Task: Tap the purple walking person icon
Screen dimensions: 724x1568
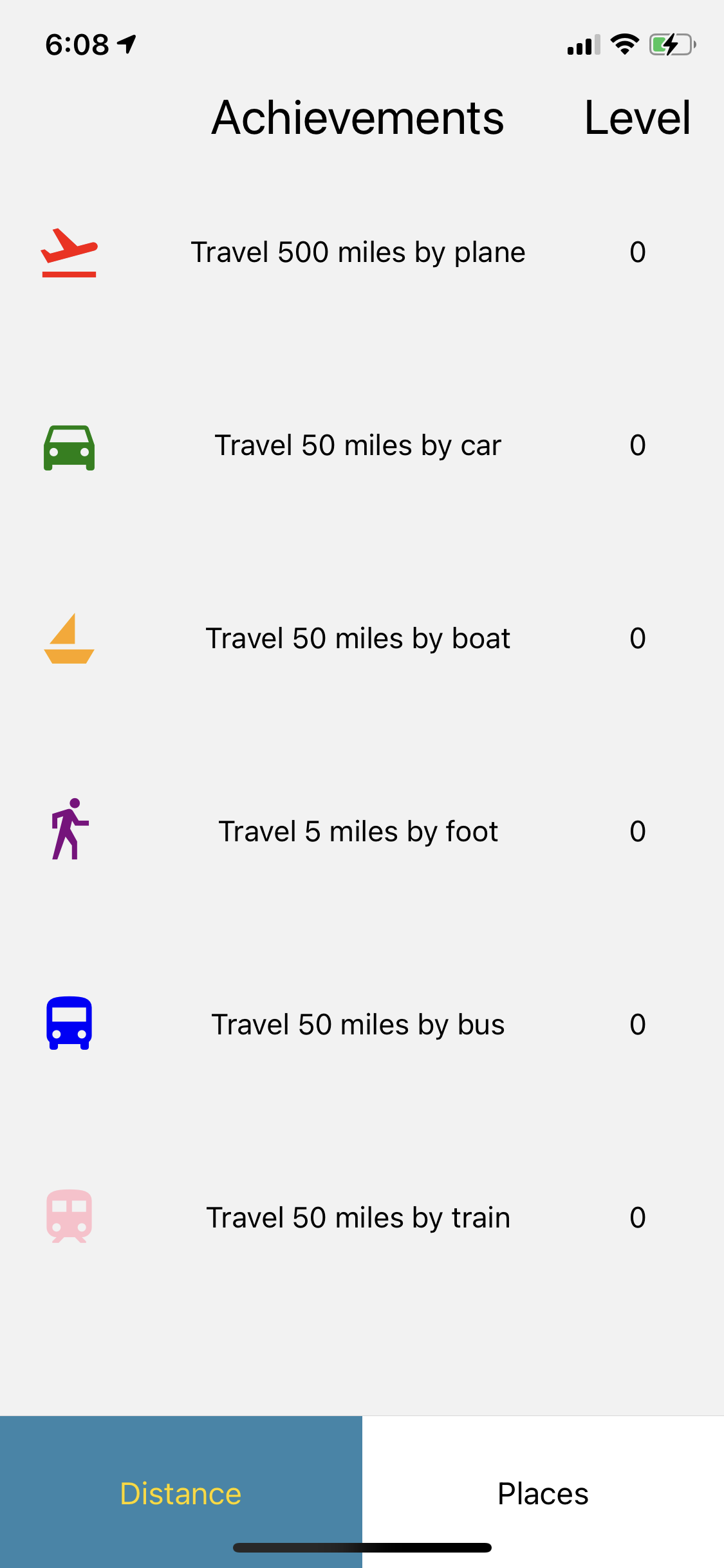Action: pyautogui.click(x=69, y=829)
